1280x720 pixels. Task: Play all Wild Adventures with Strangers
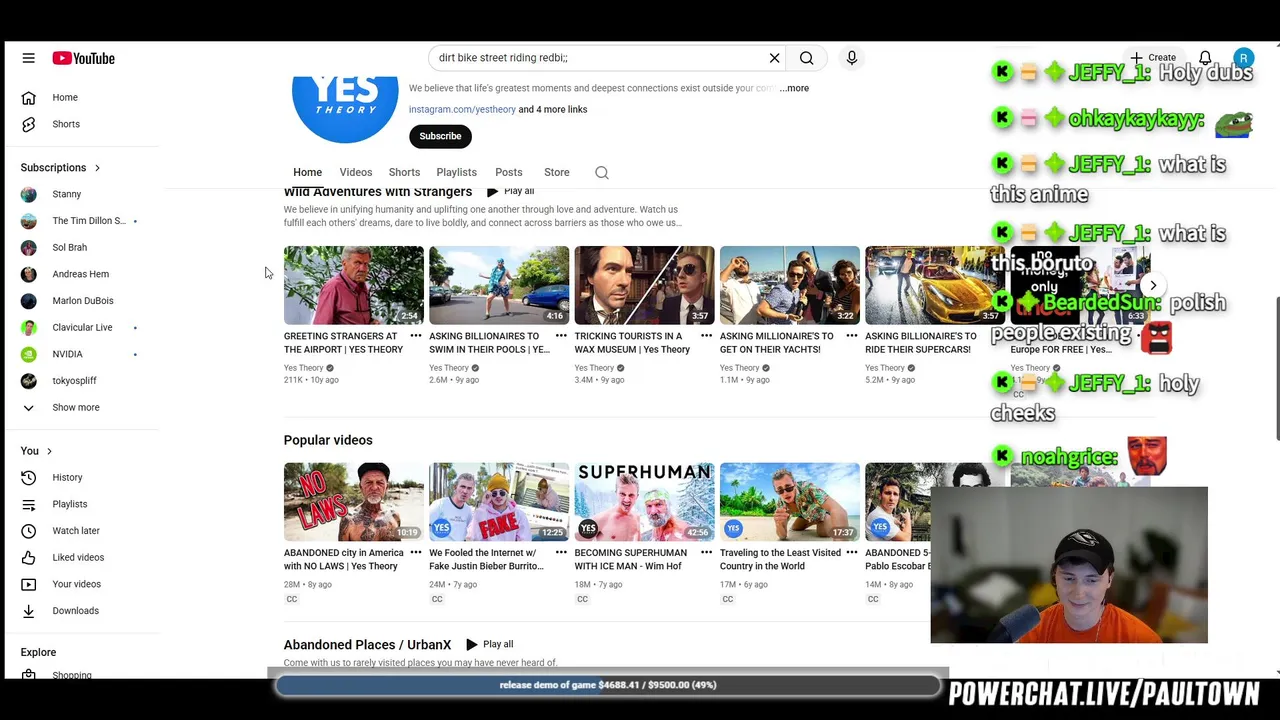510,191
